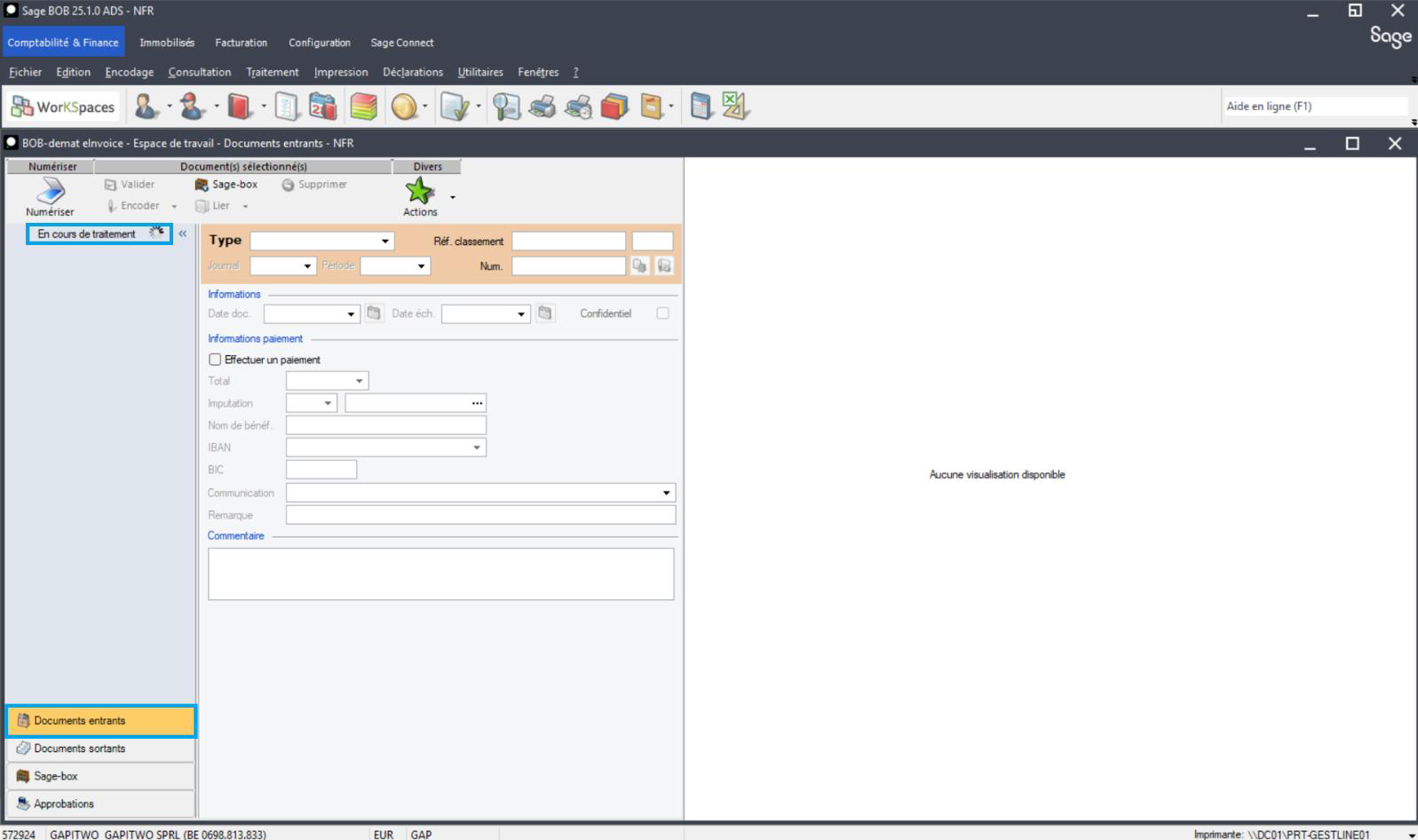Viewport: 1418px width, 840px height.
Task: Click the Numériser scanner icon
Action: click(50, 190)
